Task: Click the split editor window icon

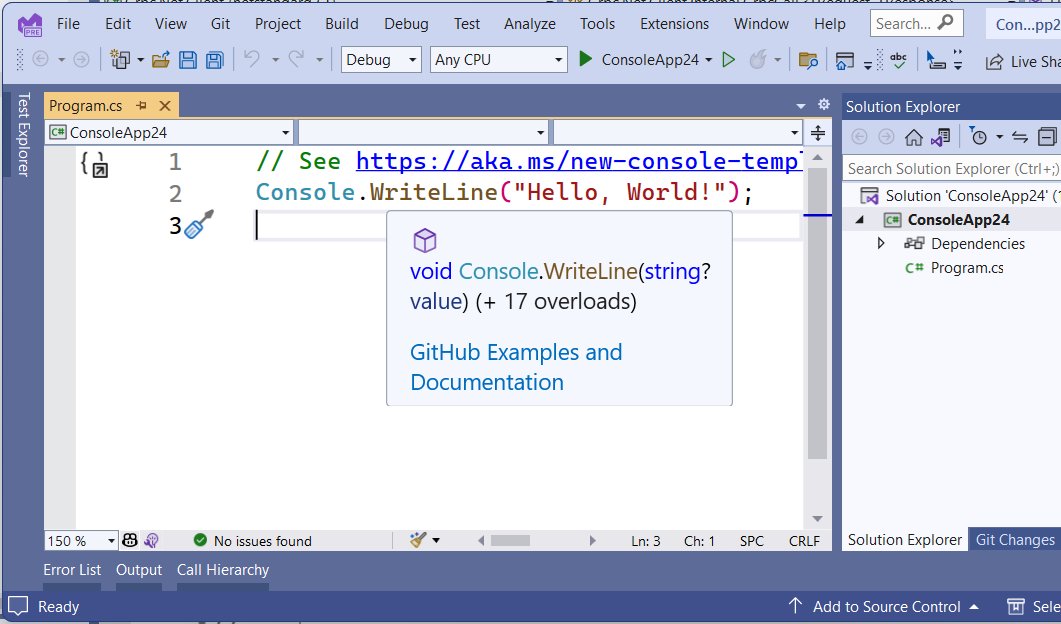Action: pyautogui.click(x=817, y=133)
